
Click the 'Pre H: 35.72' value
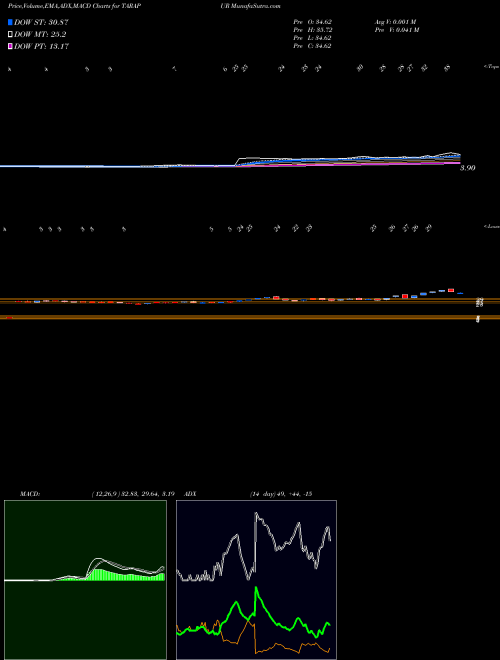point(312,30)
